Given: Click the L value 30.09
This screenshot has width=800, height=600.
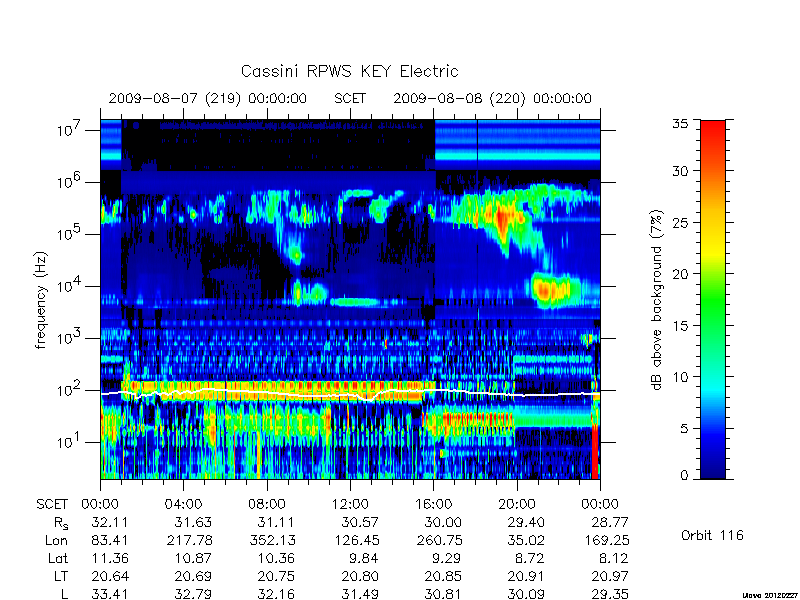Looking at the screenshot, I should pos(527,594).
